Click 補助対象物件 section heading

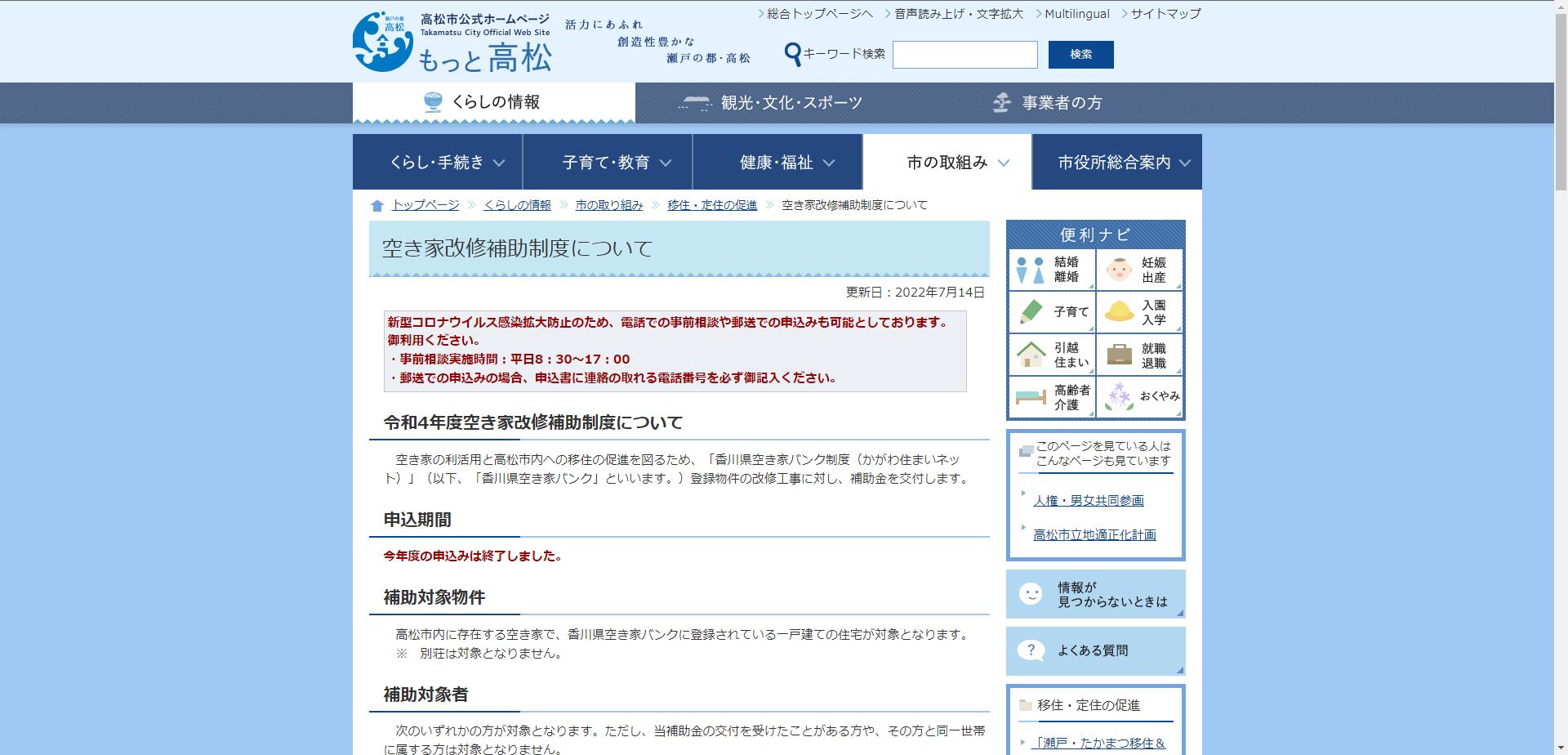click(434, 597)
